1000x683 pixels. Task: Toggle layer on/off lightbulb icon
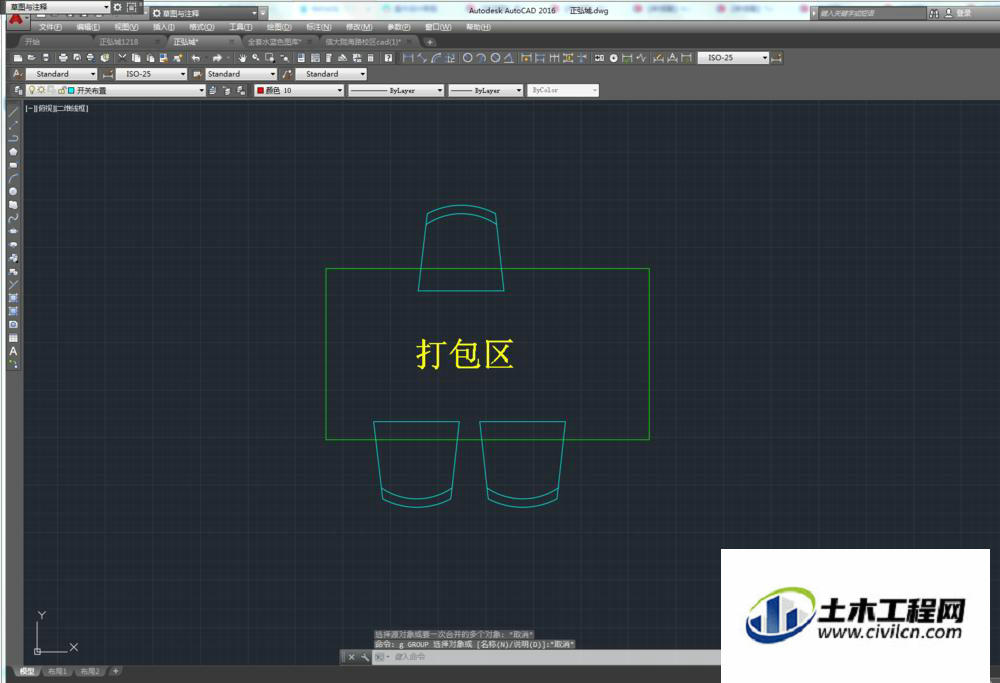32,91
